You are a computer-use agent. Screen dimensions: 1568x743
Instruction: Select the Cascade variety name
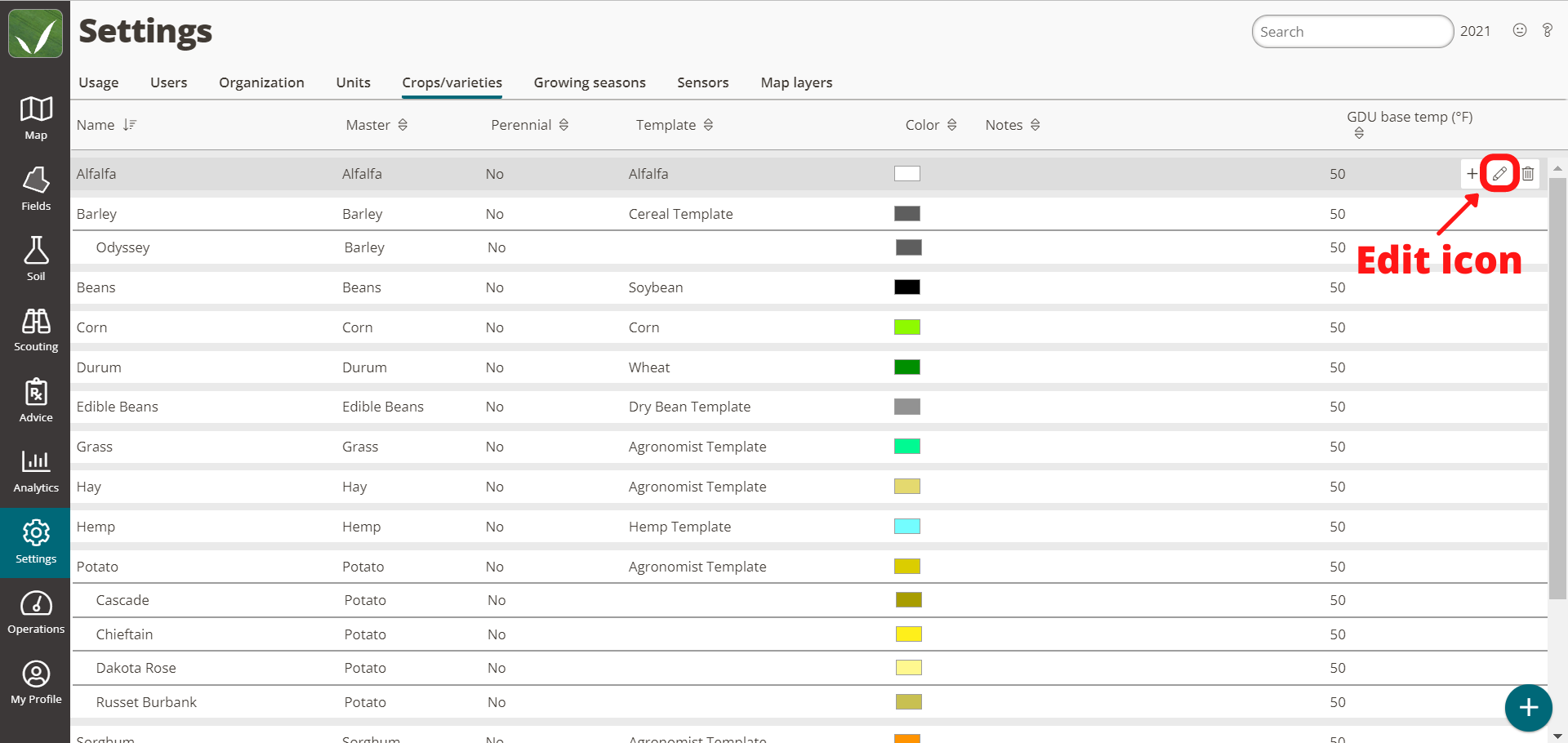point(122,600)
